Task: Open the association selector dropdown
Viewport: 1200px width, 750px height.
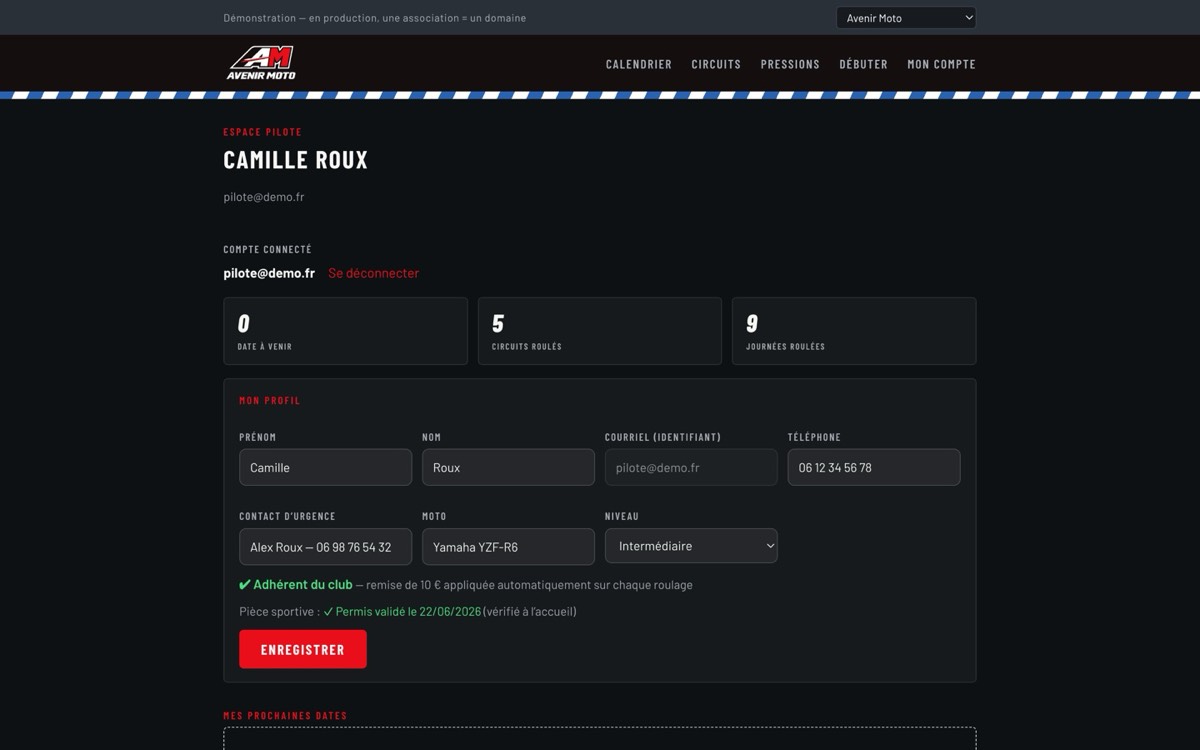Action: tap(906, 18)
